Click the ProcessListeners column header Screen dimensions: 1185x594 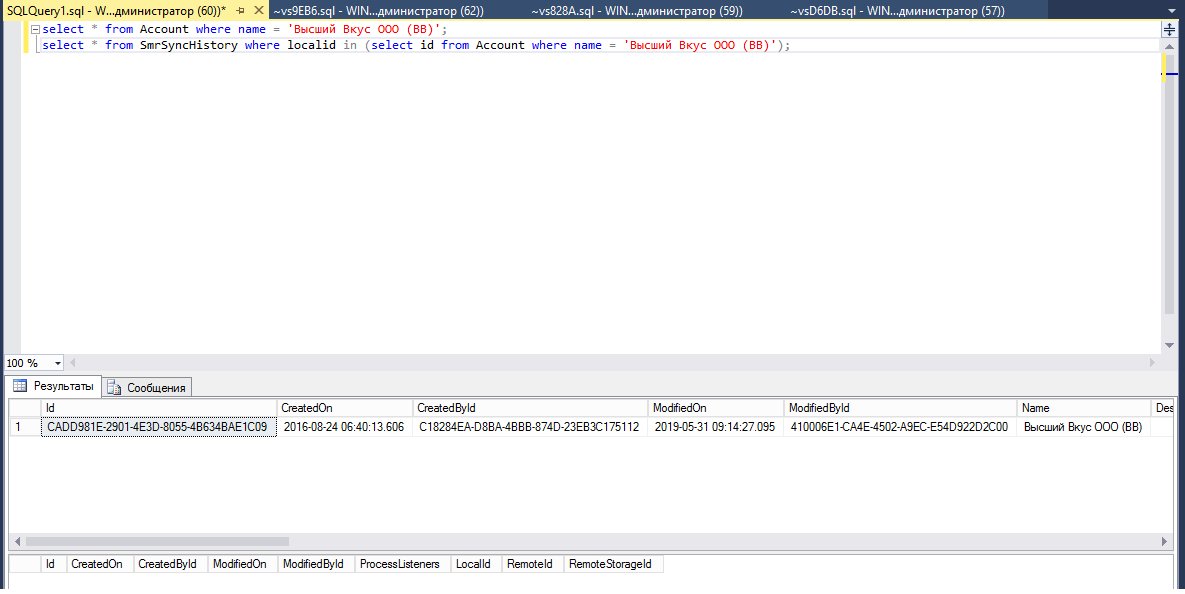(x=403, y=564)
